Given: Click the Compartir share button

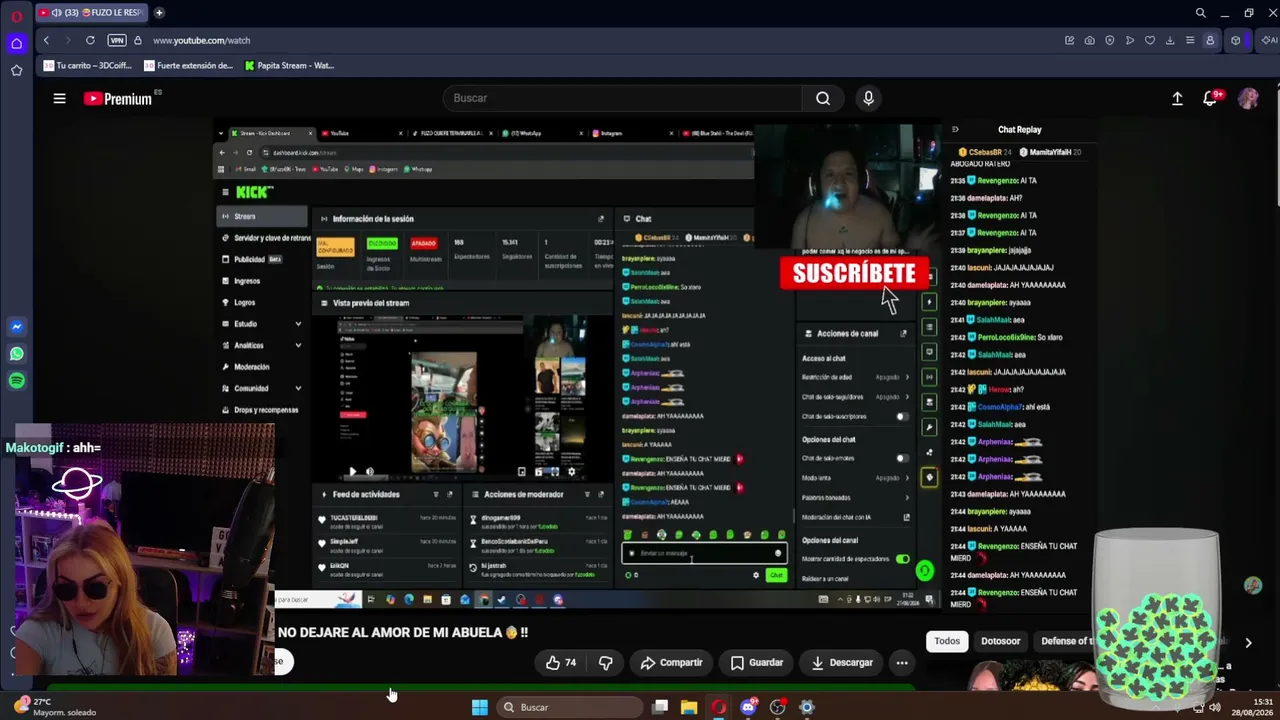Looking at the screenshot, I should coord(671,662).
